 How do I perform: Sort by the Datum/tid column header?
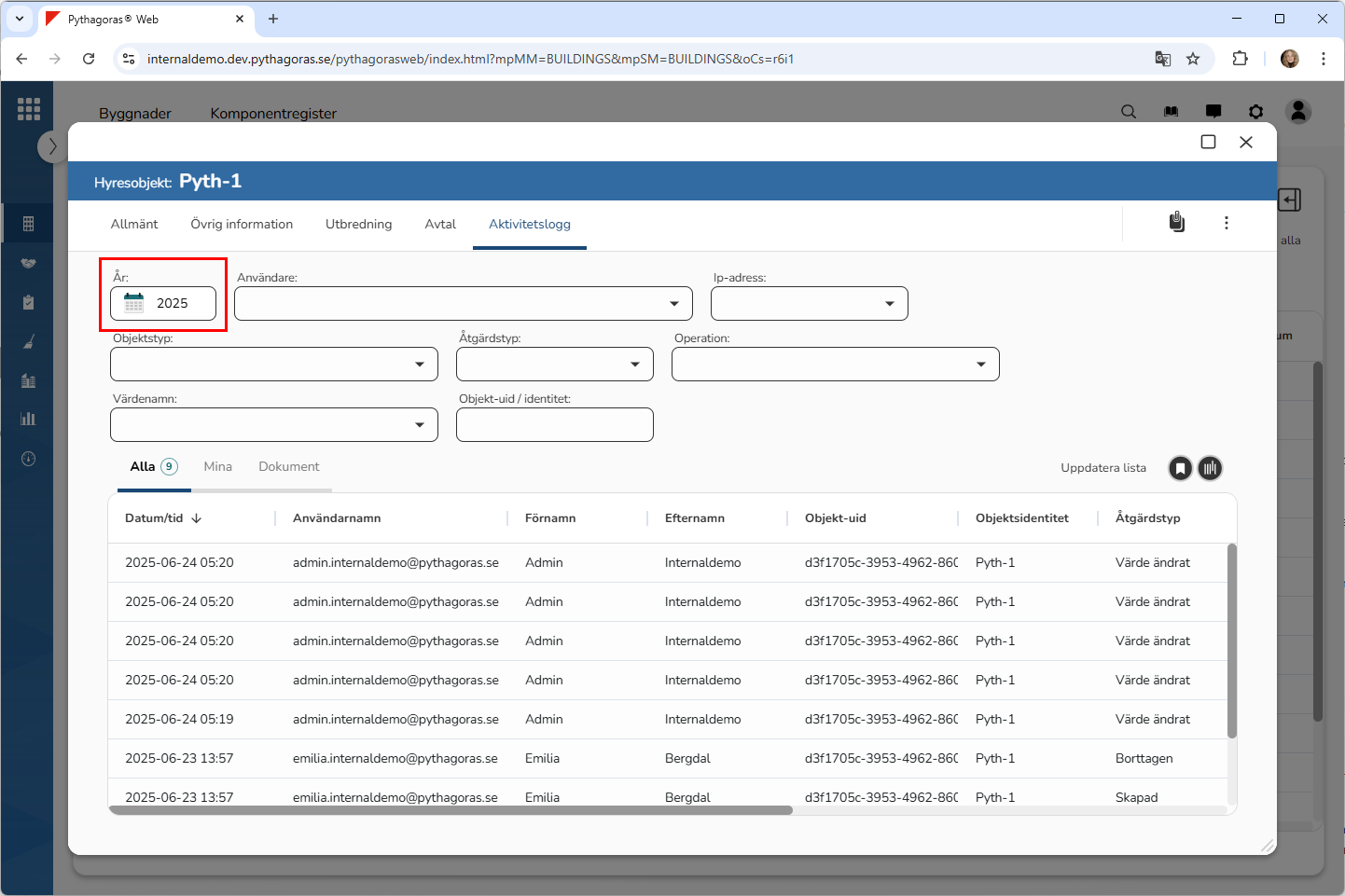tap(155, 518)
